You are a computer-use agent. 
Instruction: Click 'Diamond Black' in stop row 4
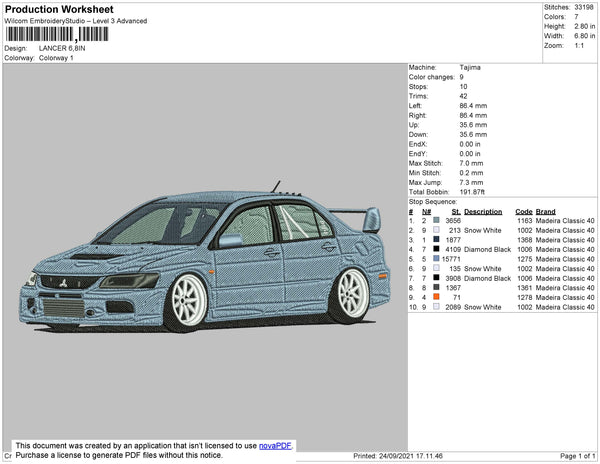[x=488, y=249]
